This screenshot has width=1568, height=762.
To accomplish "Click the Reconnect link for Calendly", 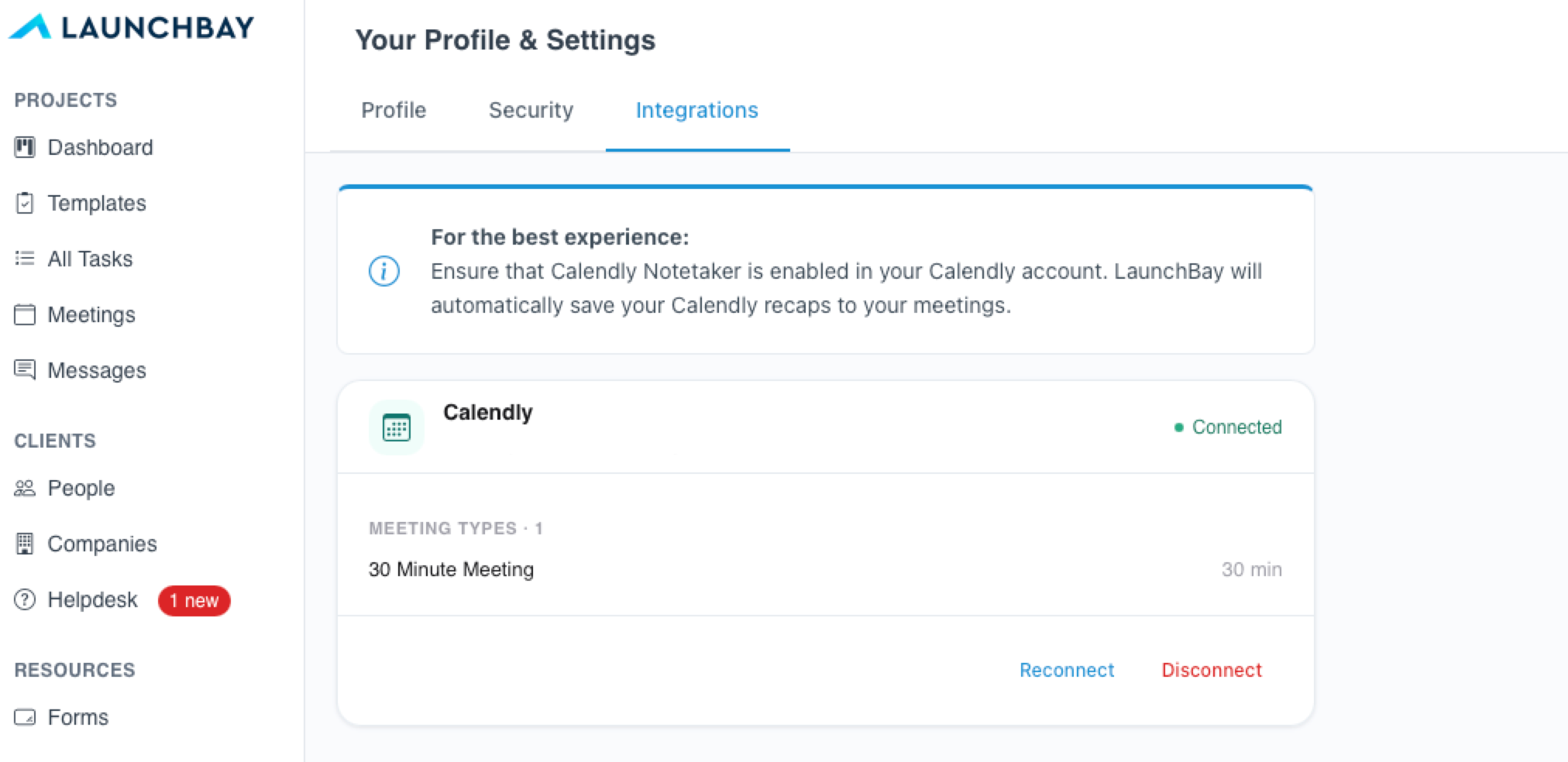I will click(1067, 670).
